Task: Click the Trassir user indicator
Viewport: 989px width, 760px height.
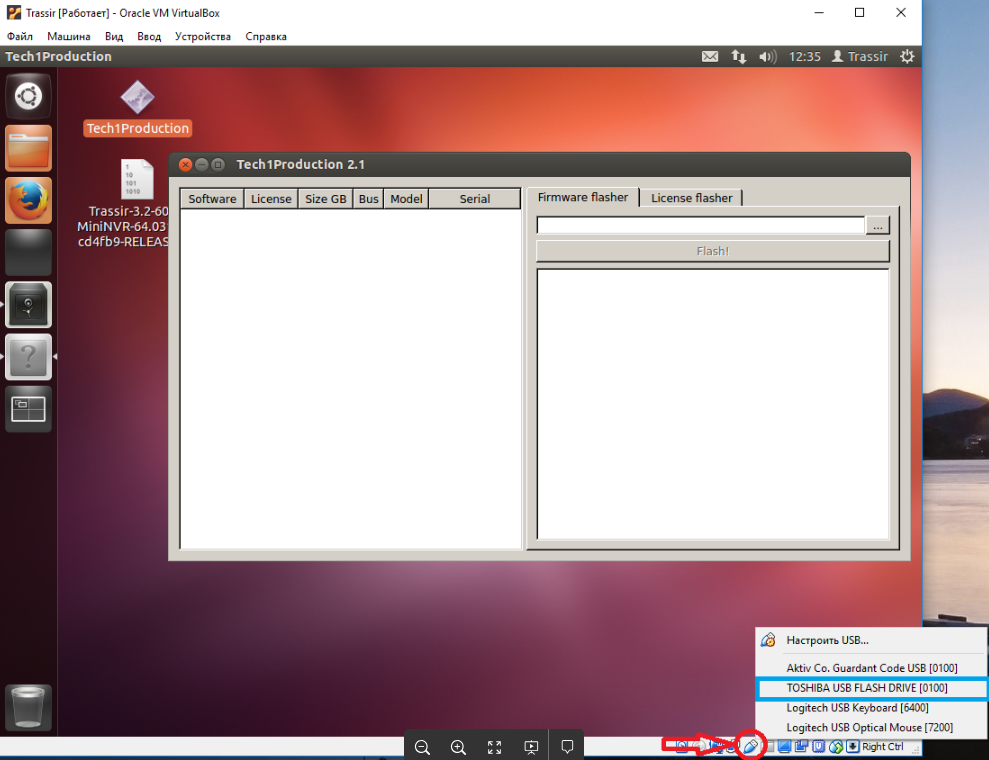Action: [x=859, y=57]
